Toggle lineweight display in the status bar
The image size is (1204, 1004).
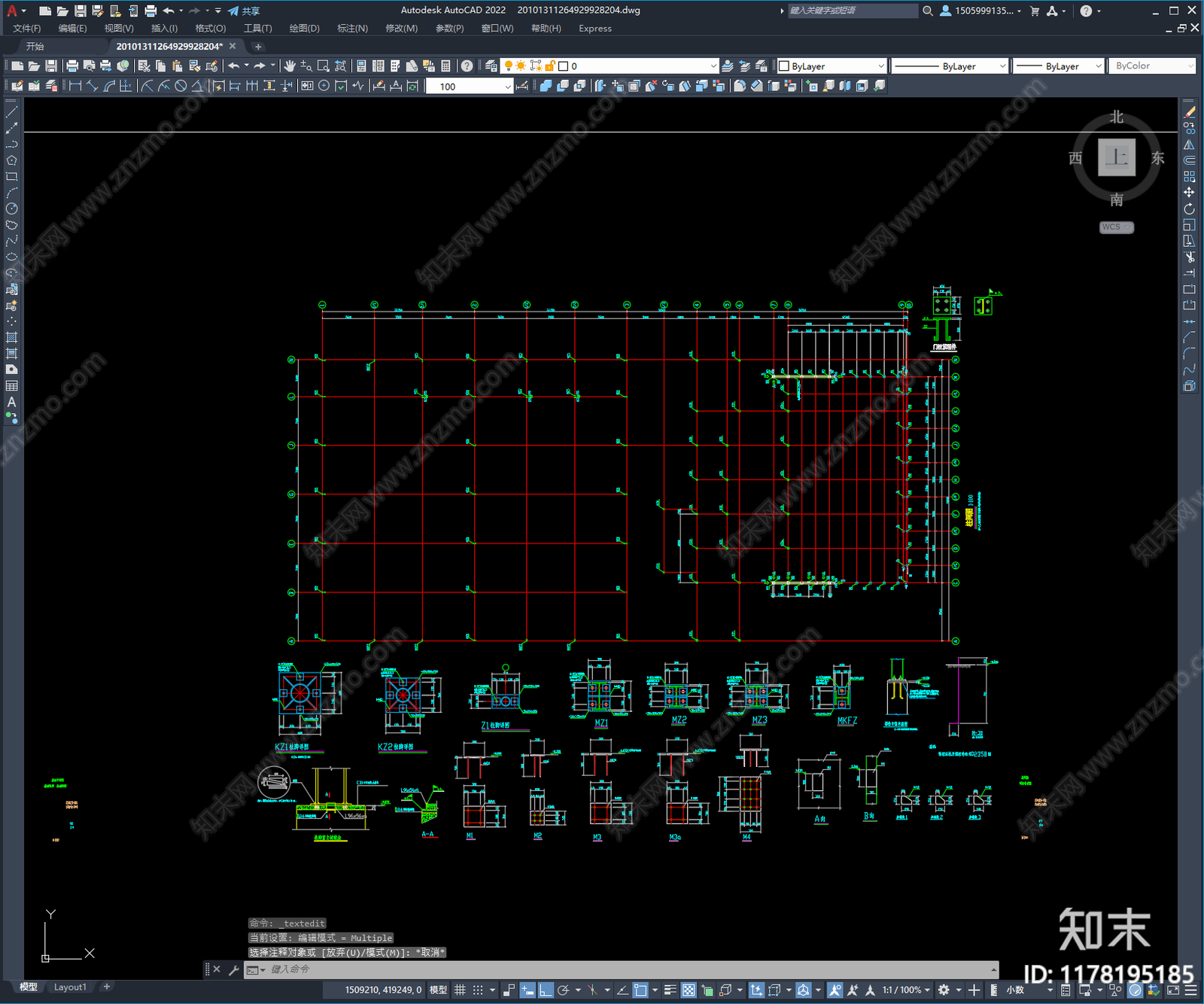click(x=670, y=990)
